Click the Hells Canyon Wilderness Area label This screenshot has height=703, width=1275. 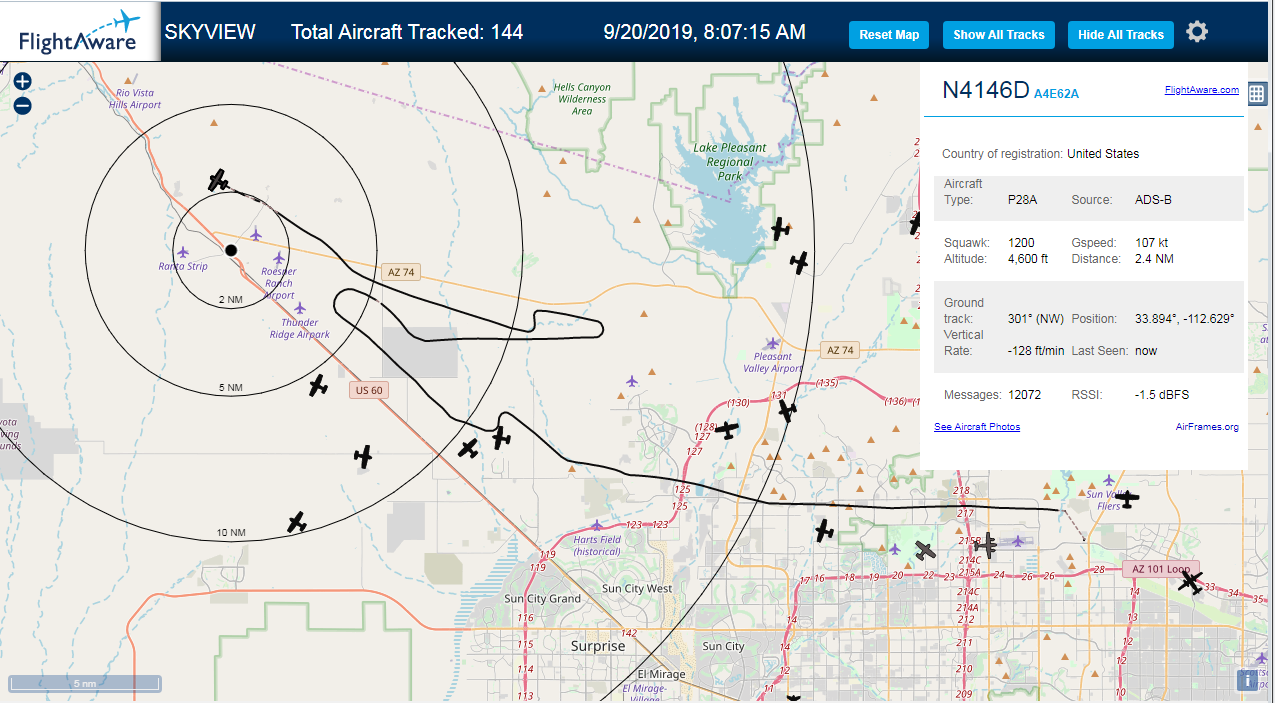[582, 99]
